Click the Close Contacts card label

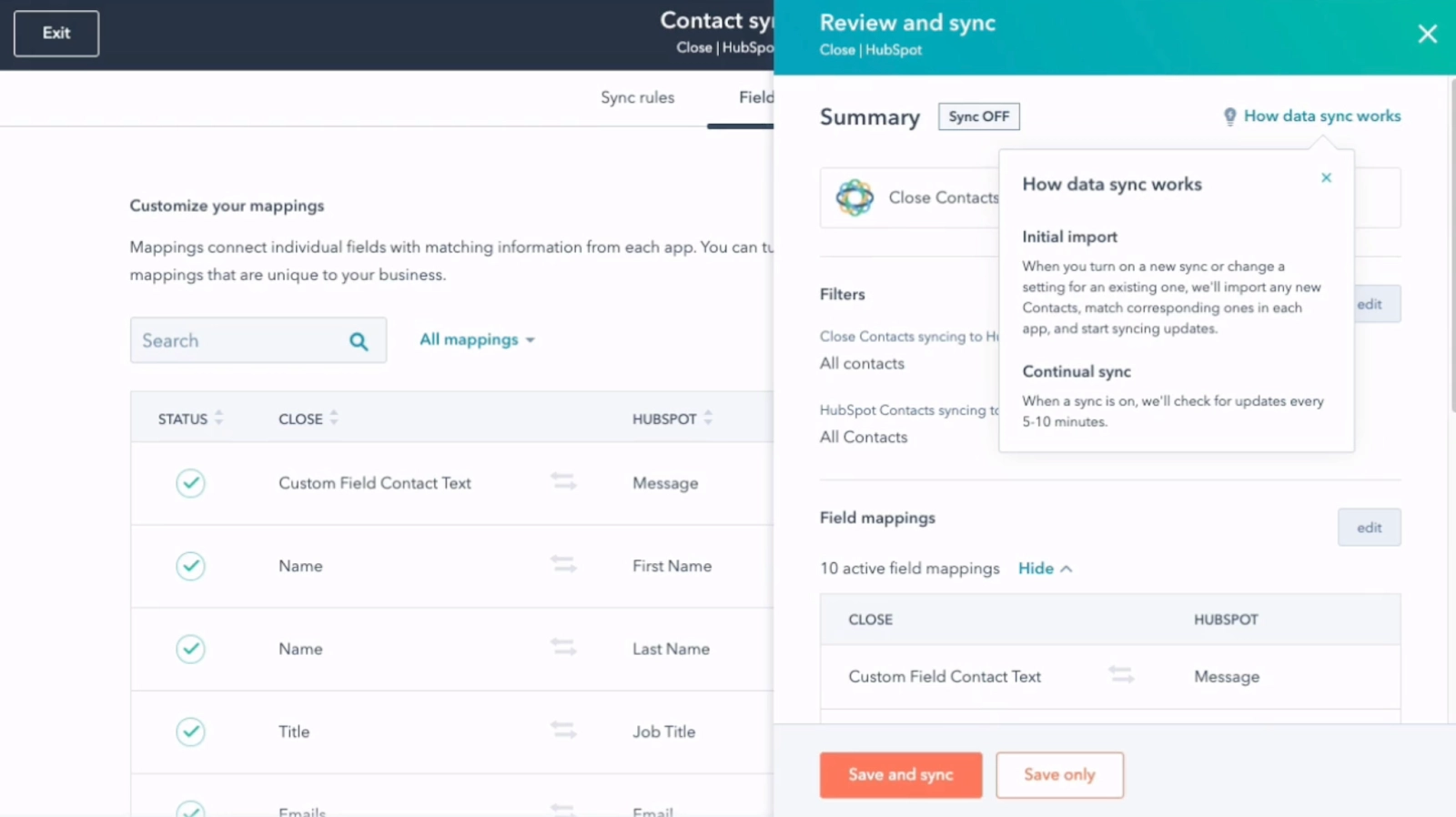point(943,197)
